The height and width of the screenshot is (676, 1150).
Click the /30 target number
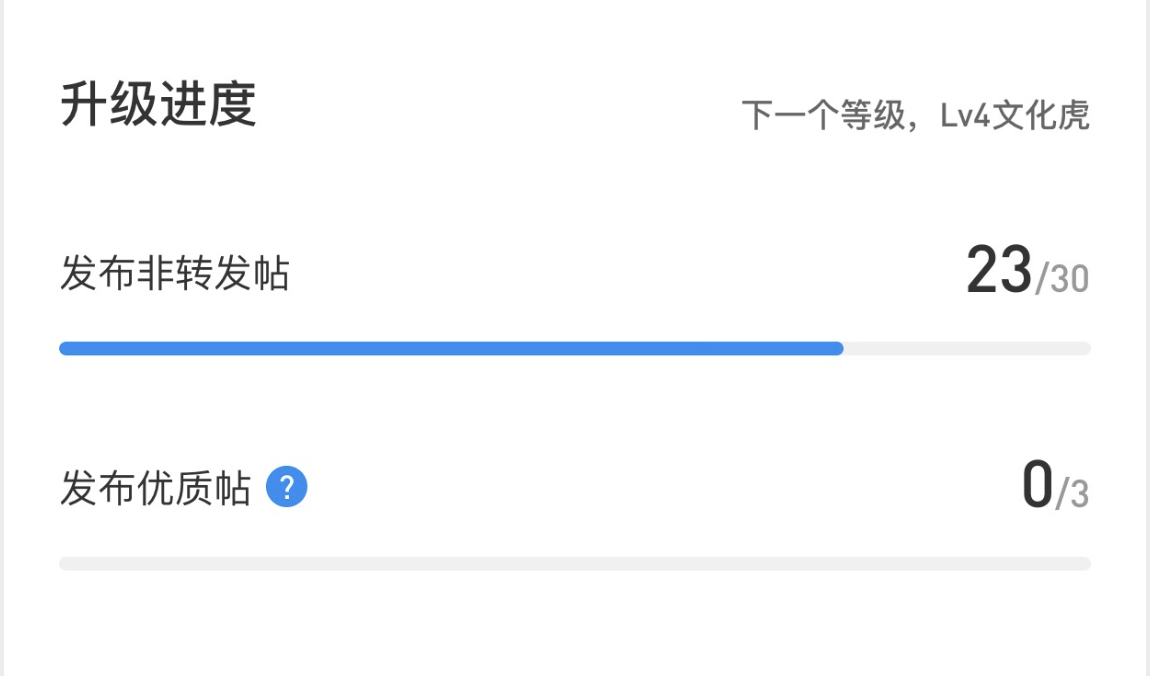point(1062,280)
